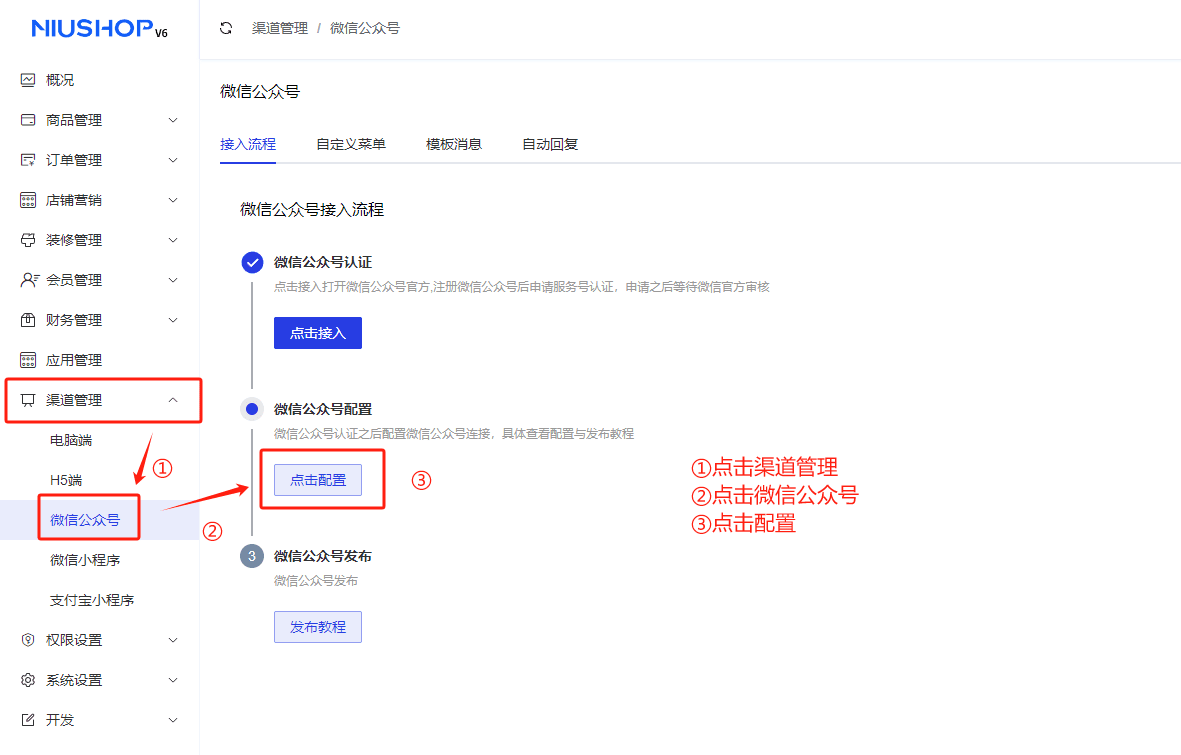Expand the 系统设置 menu chevron

click(x=173, y=680)
